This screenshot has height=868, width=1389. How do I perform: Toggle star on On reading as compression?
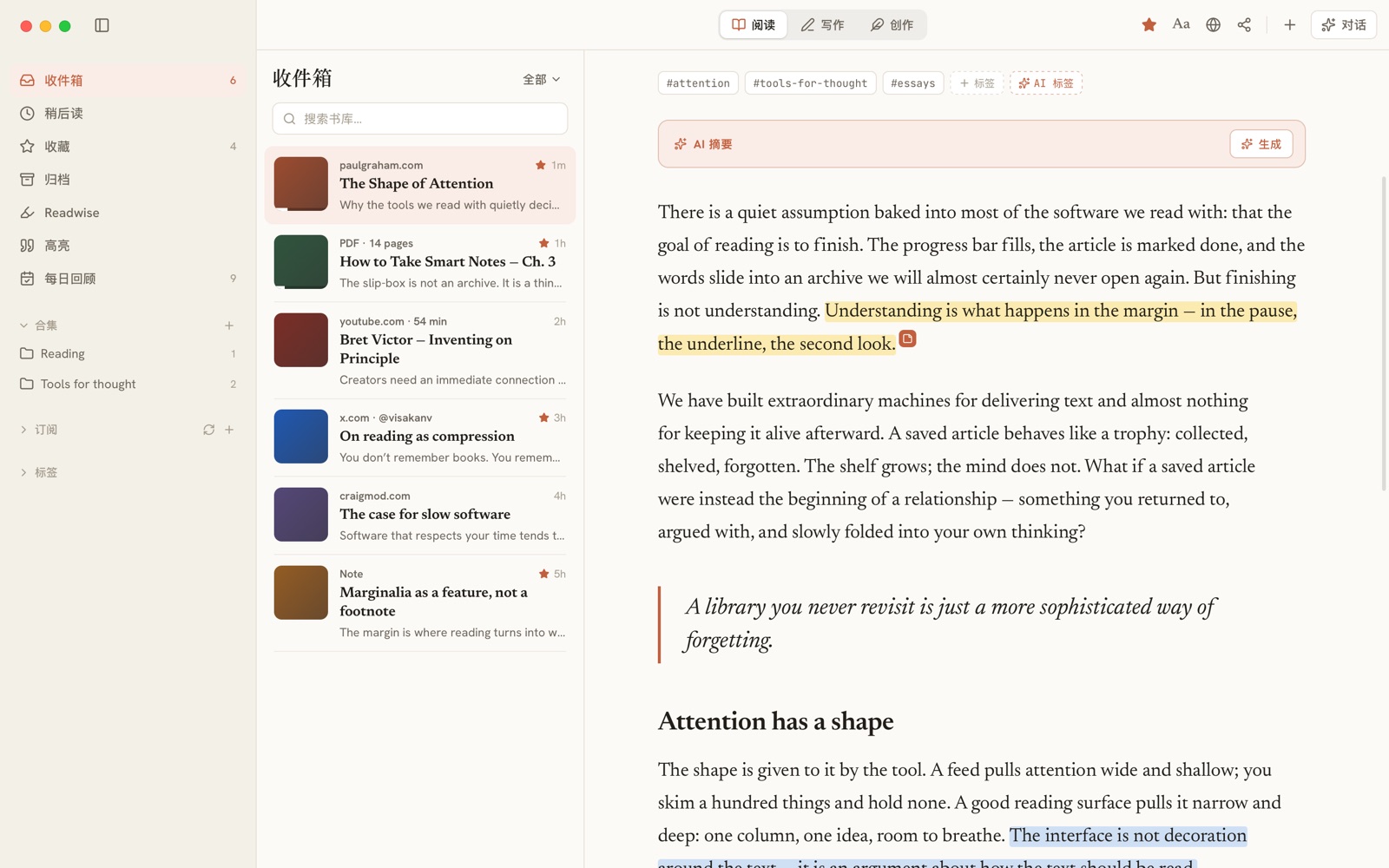543,418
